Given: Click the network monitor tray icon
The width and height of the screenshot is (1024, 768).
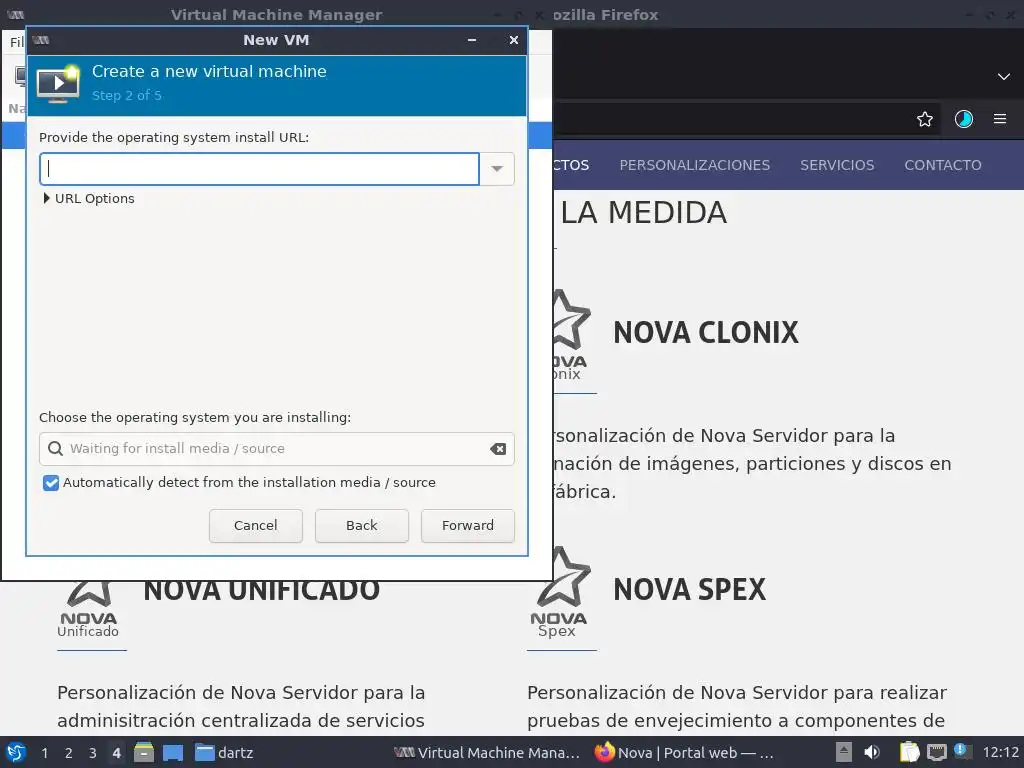Looking at the screenshot, I should pyautogui.click(x=936, y=753).
